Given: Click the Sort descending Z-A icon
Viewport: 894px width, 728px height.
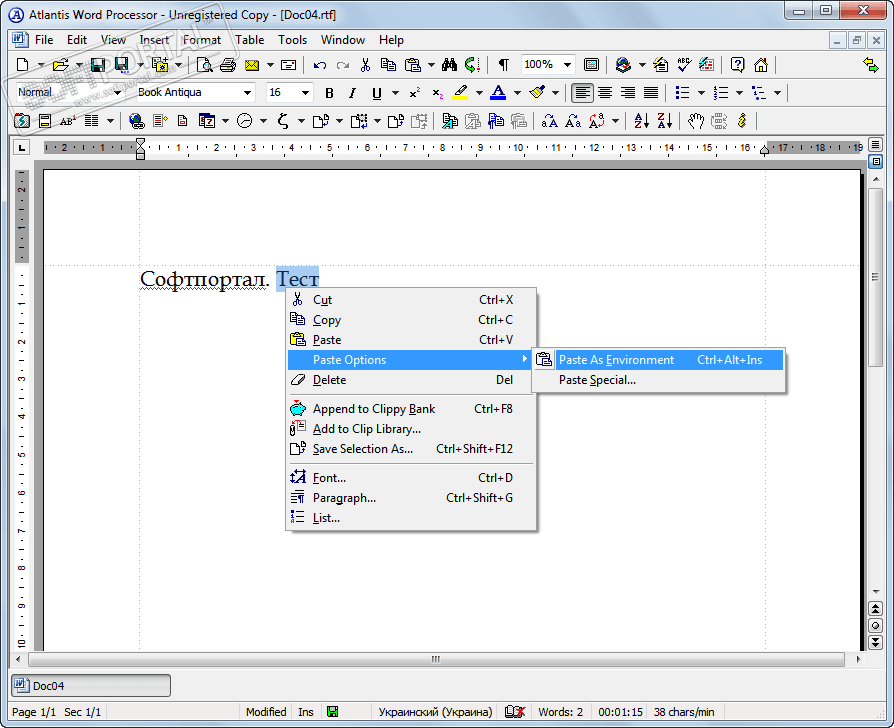Looking at the screenshot, I should tap(665, 121).
